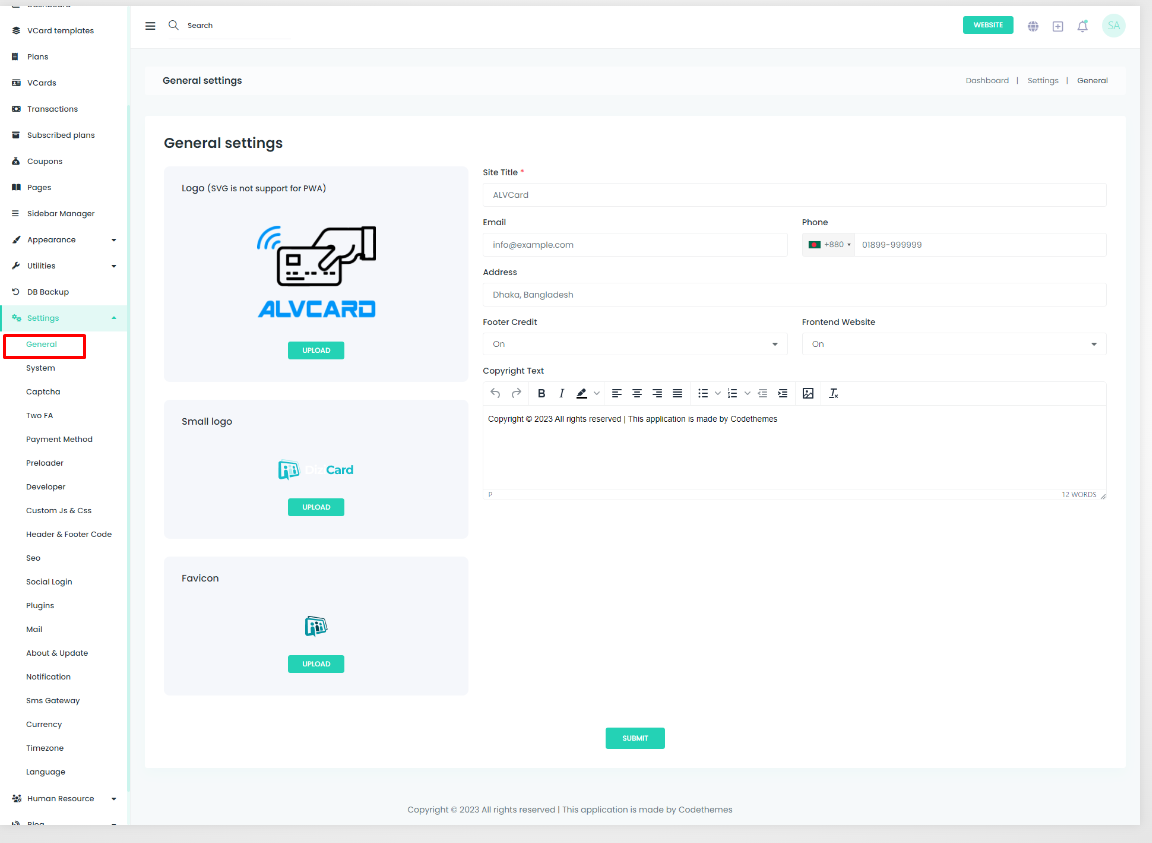Click the hamburger menu icon

coord(150,26)
